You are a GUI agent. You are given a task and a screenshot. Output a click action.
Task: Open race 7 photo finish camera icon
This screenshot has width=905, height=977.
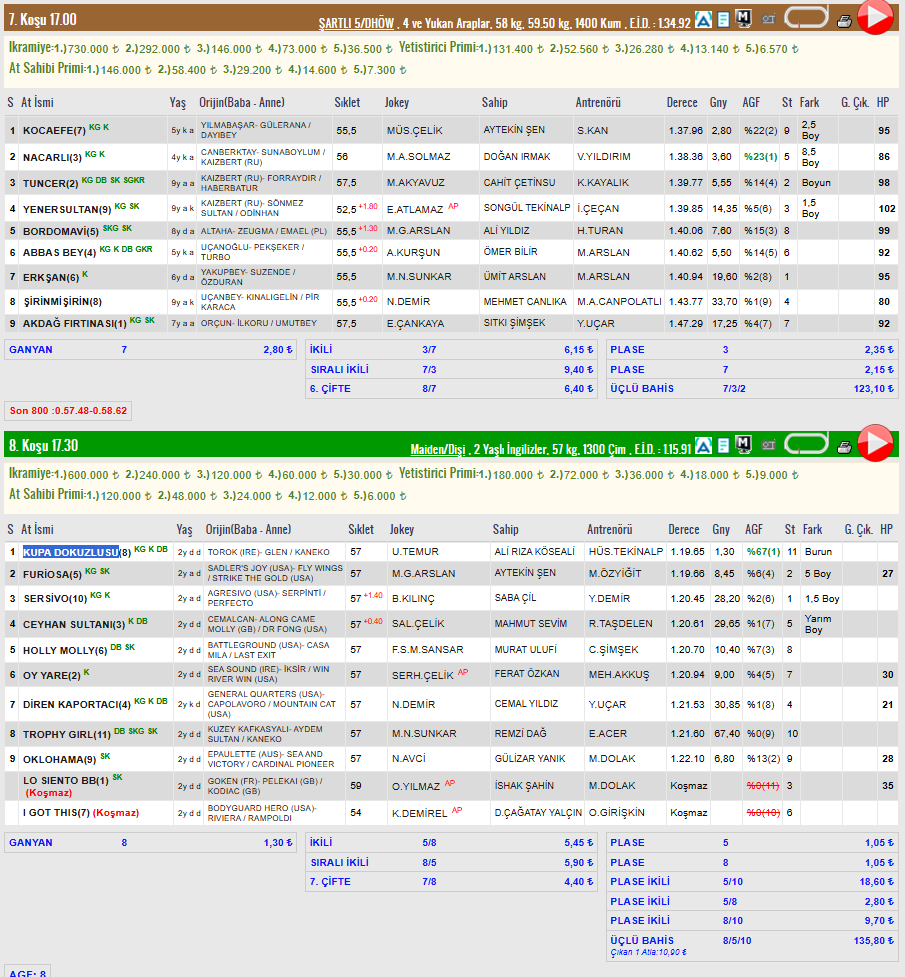[x=769, y=19]
